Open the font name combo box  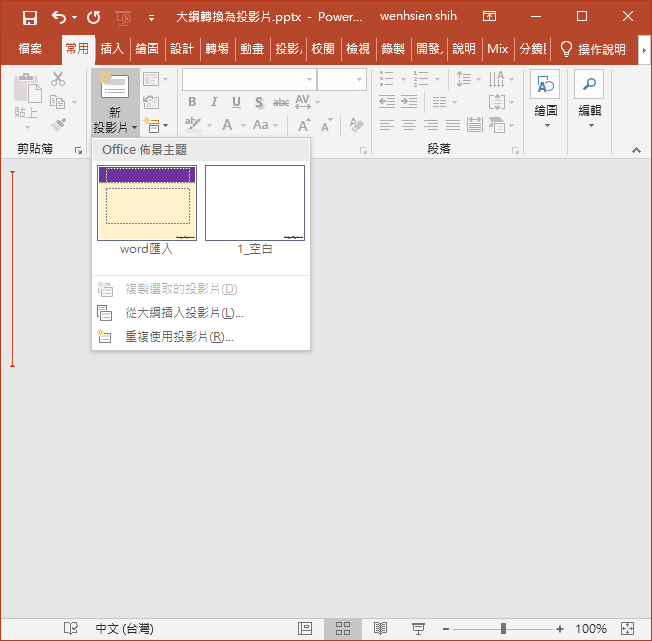tap(249, 79)
